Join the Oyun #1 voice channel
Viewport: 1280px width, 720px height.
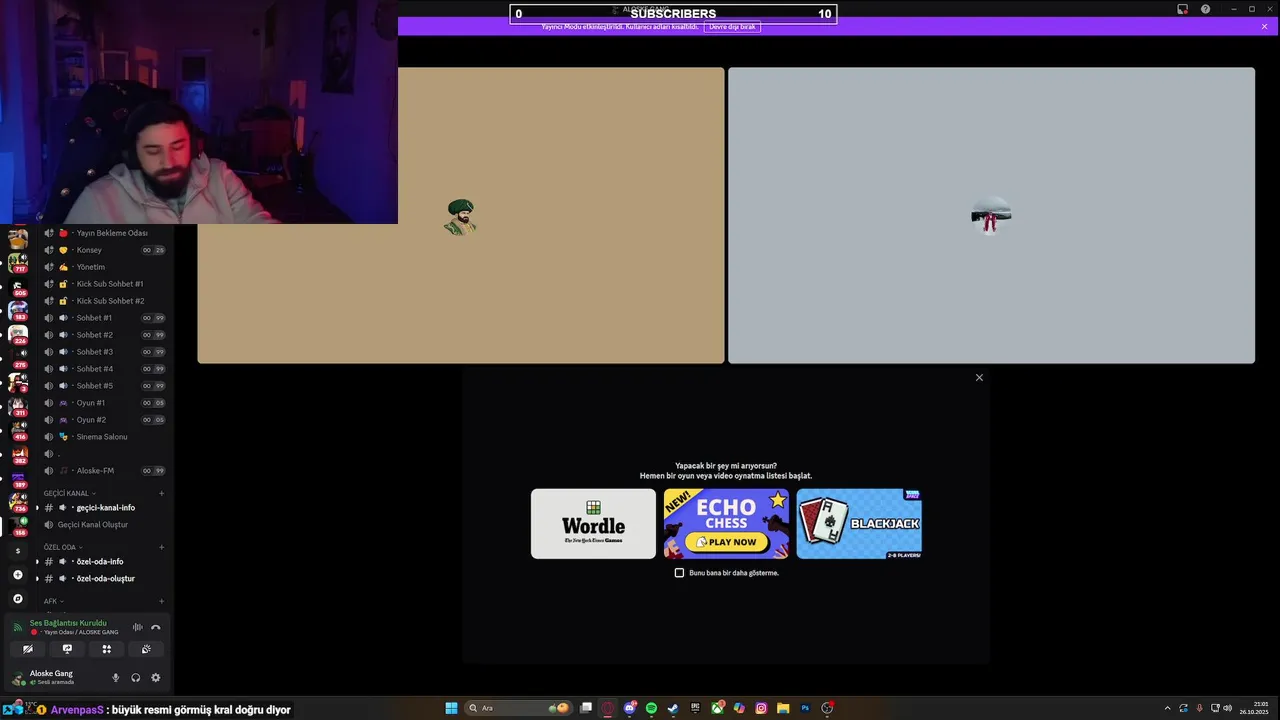click(x=104, y=403)
